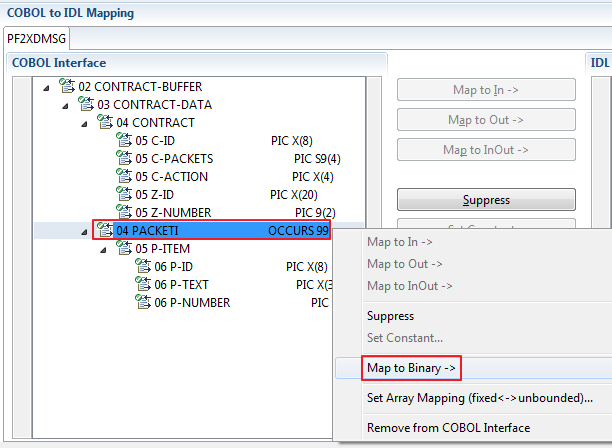Click the PIC X(20) value

[294, 194]
